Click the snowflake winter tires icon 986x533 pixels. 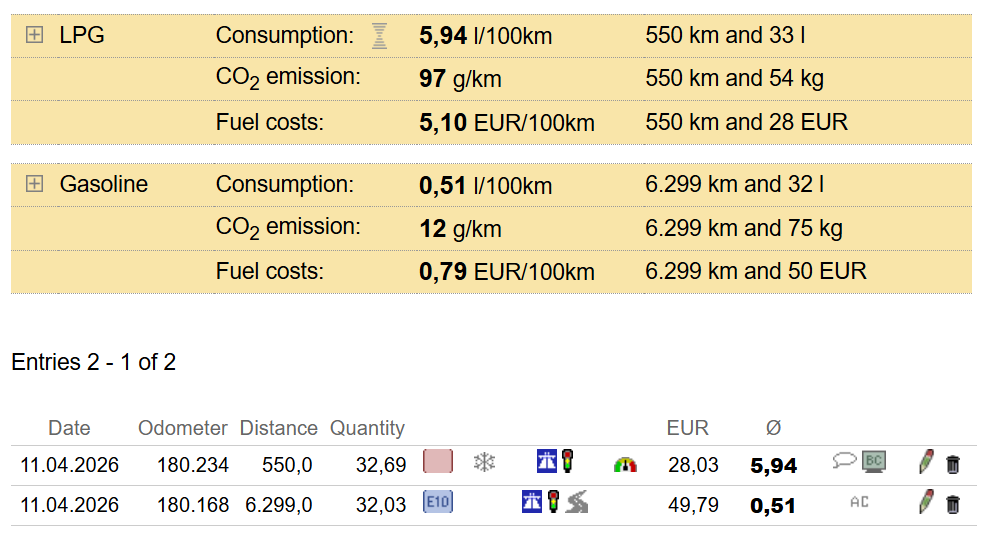tap(484, 463)
